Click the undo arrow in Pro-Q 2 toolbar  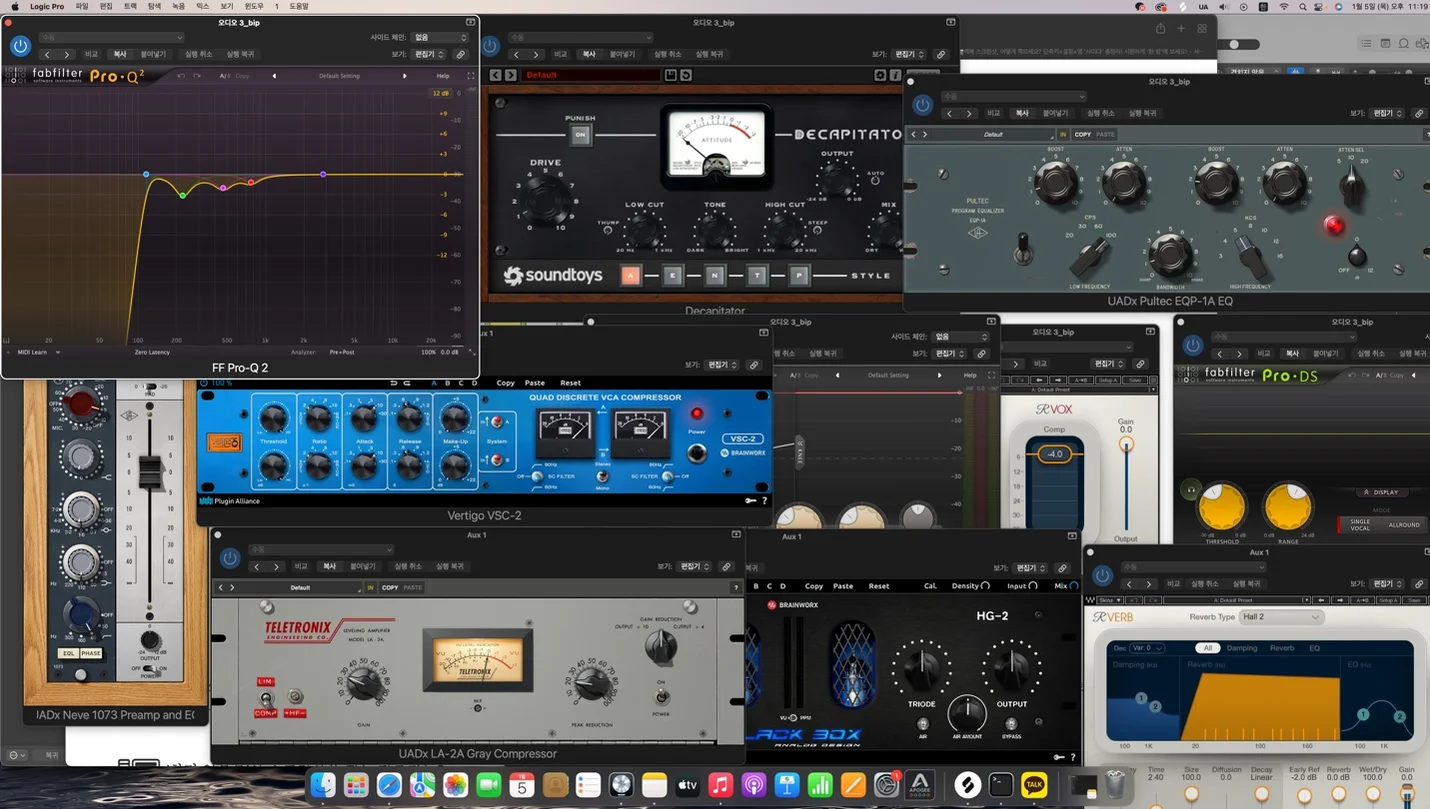(181, 76)
